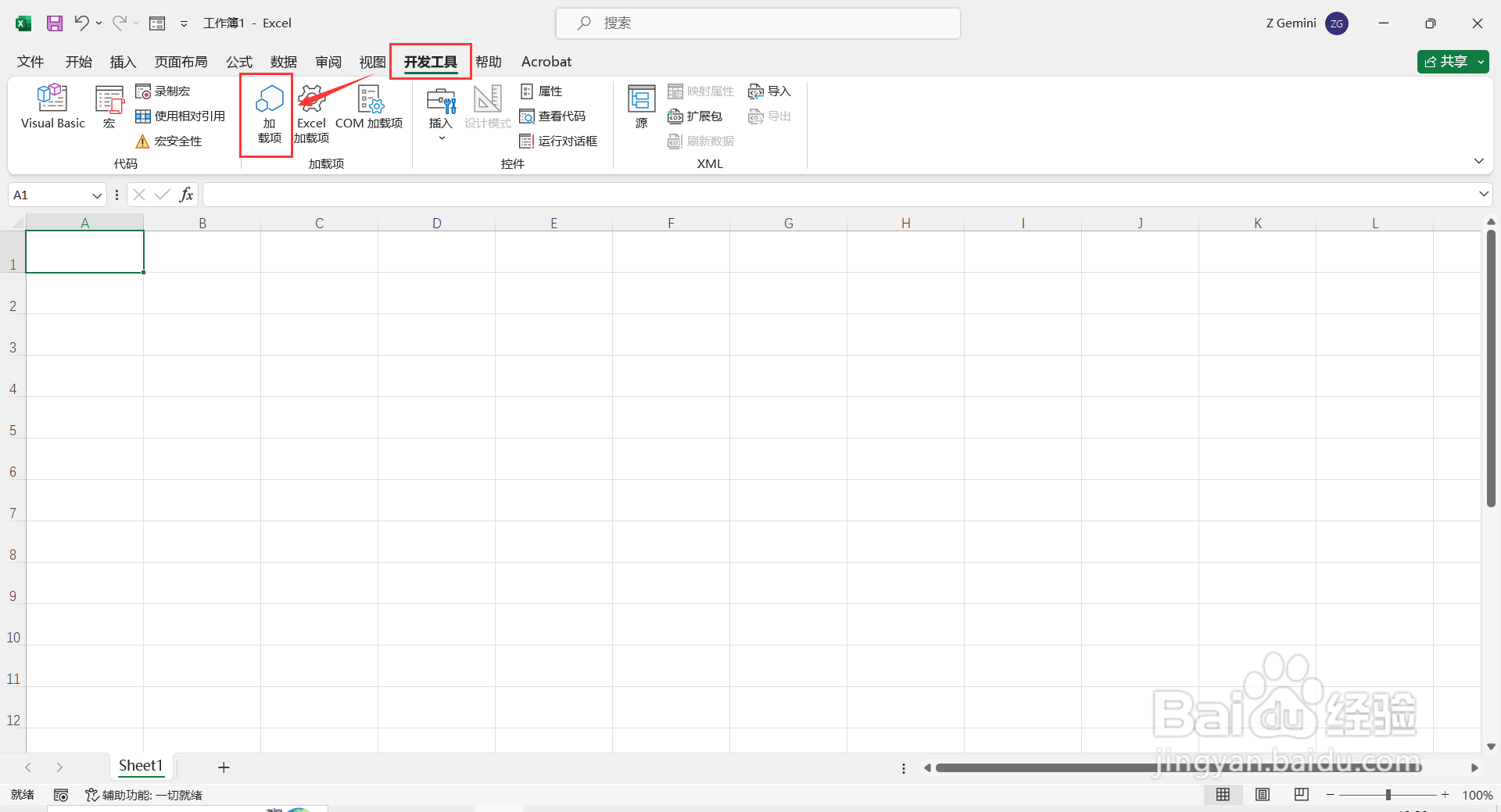The height and width of the screenshot is (812, 1501).
Task: Click the Add-ins (加载项) hexagon icon
Action: click(269, 114)
